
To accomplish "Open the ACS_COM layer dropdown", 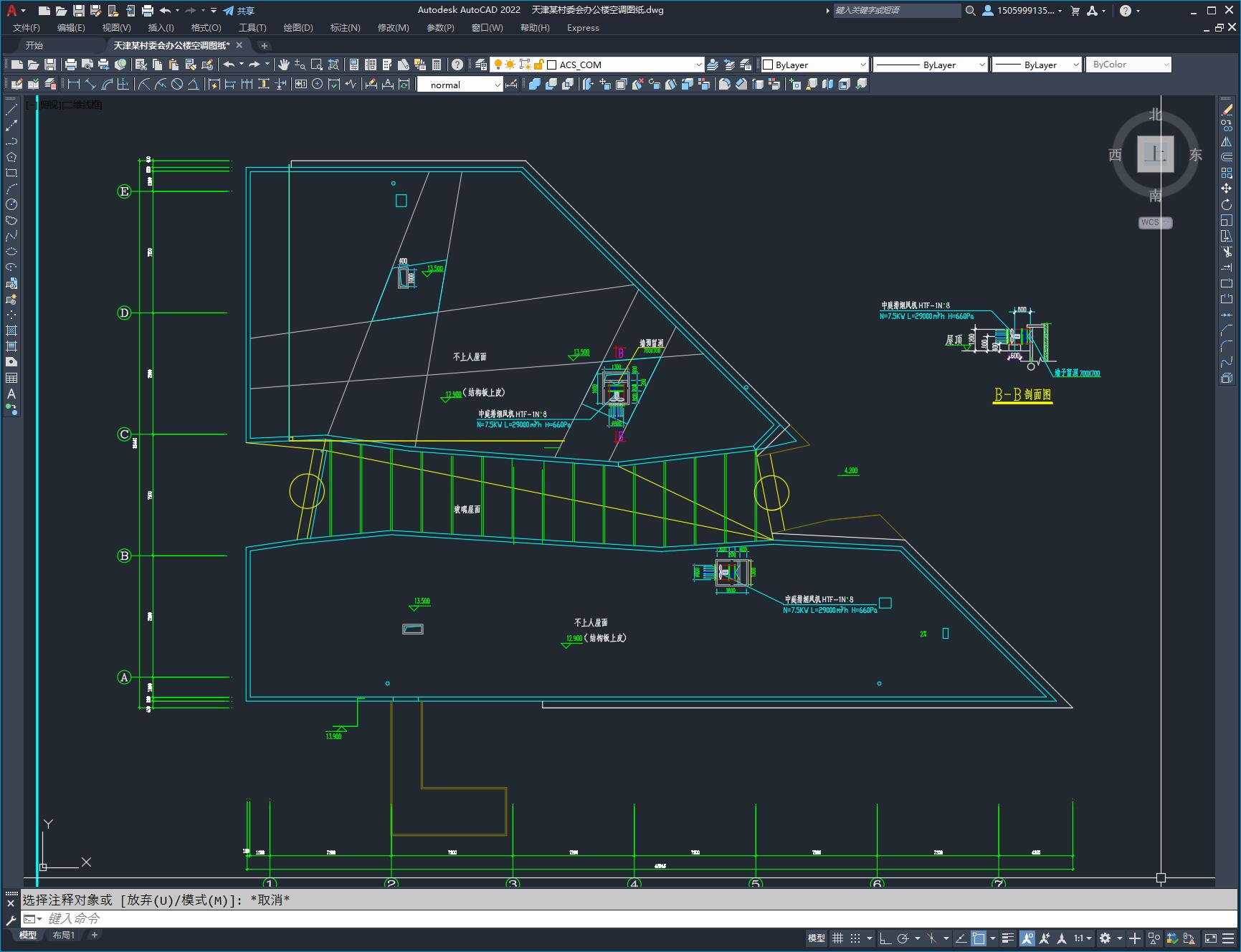I will [699, 65].
